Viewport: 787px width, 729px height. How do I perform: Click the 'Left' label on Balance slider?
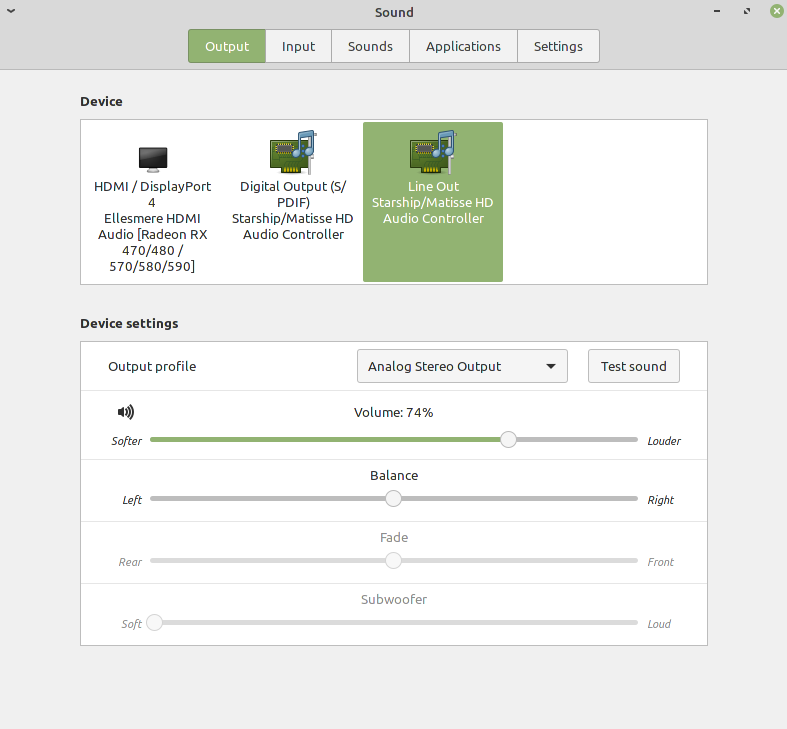click(x=132, y=500)
